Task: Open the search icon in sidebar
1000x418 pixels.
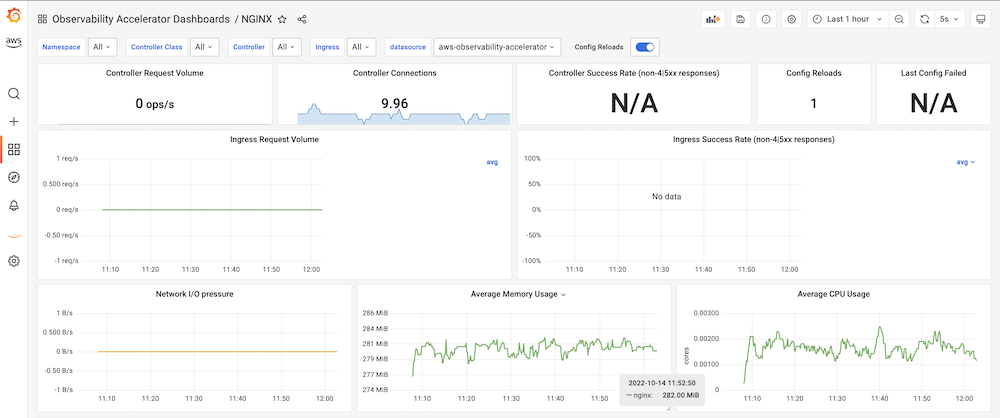Action: pos(13,94)
